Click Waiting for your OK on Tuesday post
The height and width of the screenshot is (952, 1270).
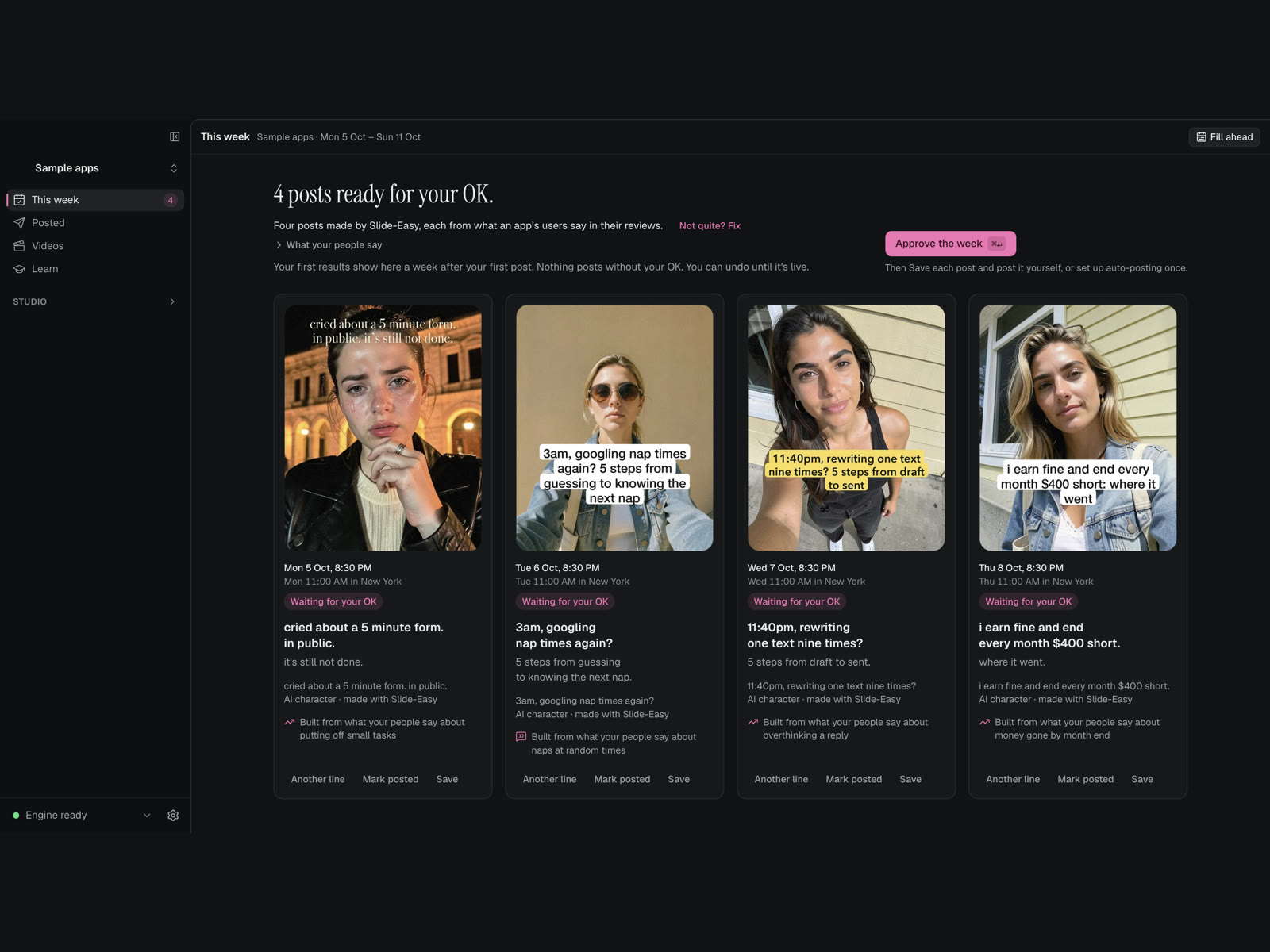[565, 601]
